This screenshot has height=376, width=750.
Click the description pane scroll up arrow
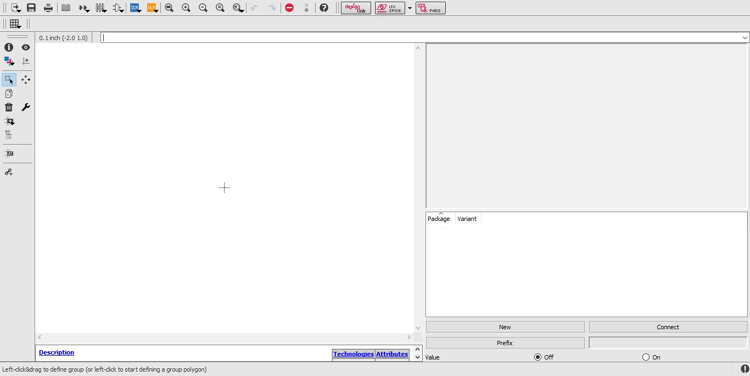pos(418,349)
